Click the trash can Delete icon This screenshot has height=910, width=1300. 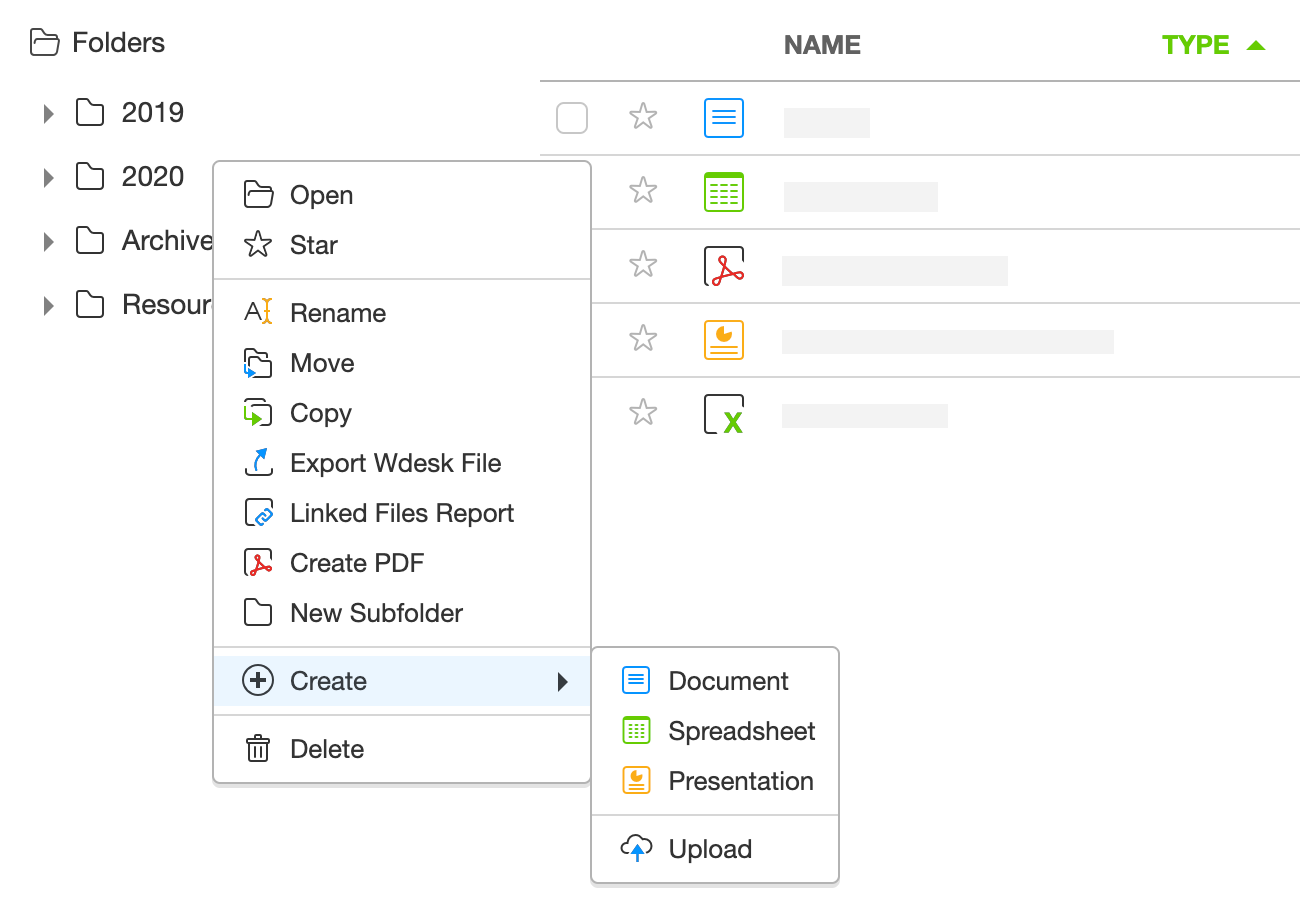coord(258,749)
